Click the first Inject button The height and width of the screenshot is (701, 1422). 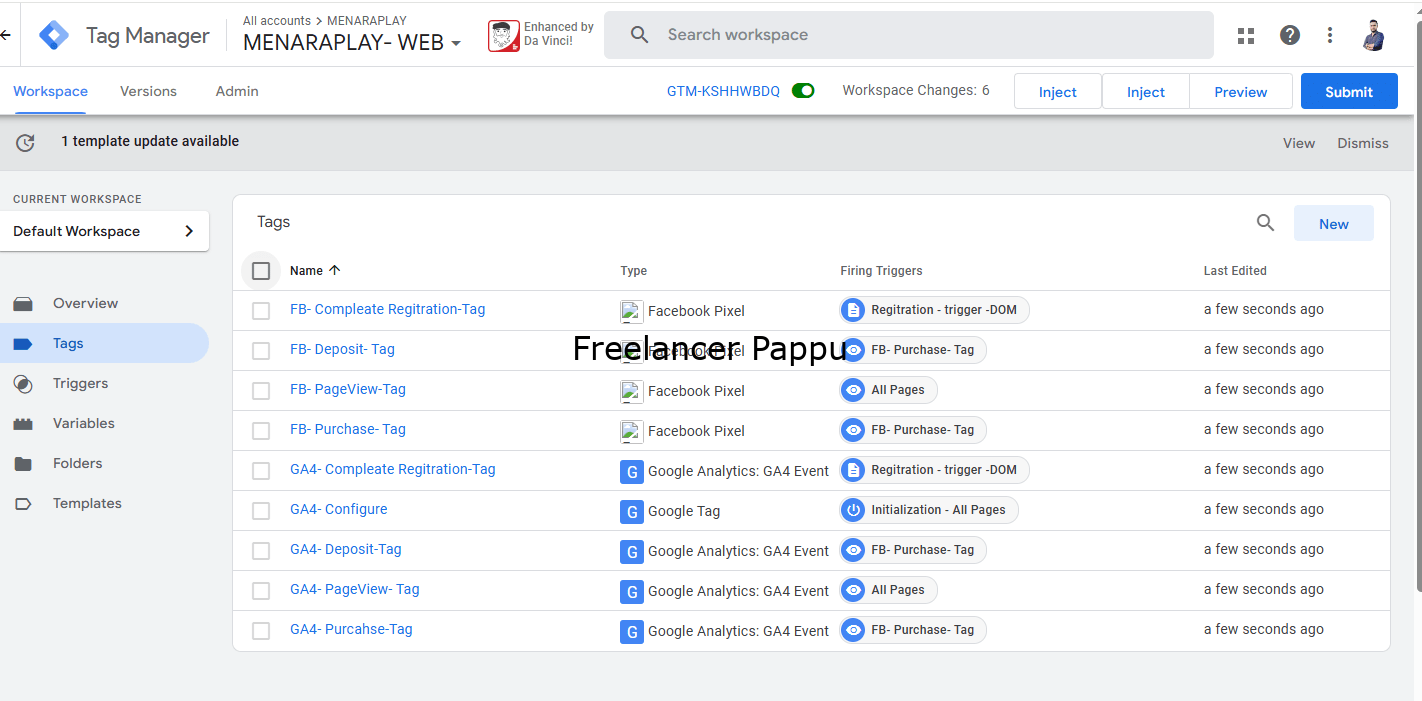pyautogui.click(x=1058, y=91)
